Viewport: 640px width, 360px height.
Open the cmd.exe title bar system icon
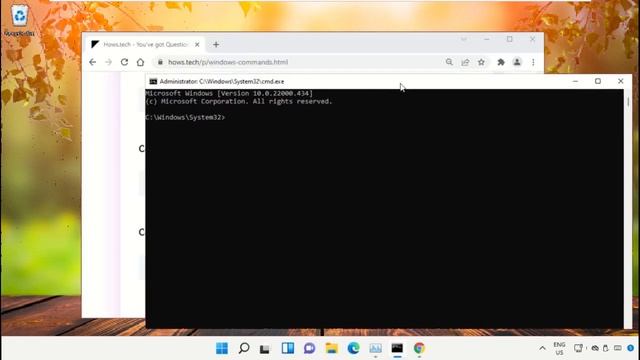pyautogui.click(x=153, y=82)
